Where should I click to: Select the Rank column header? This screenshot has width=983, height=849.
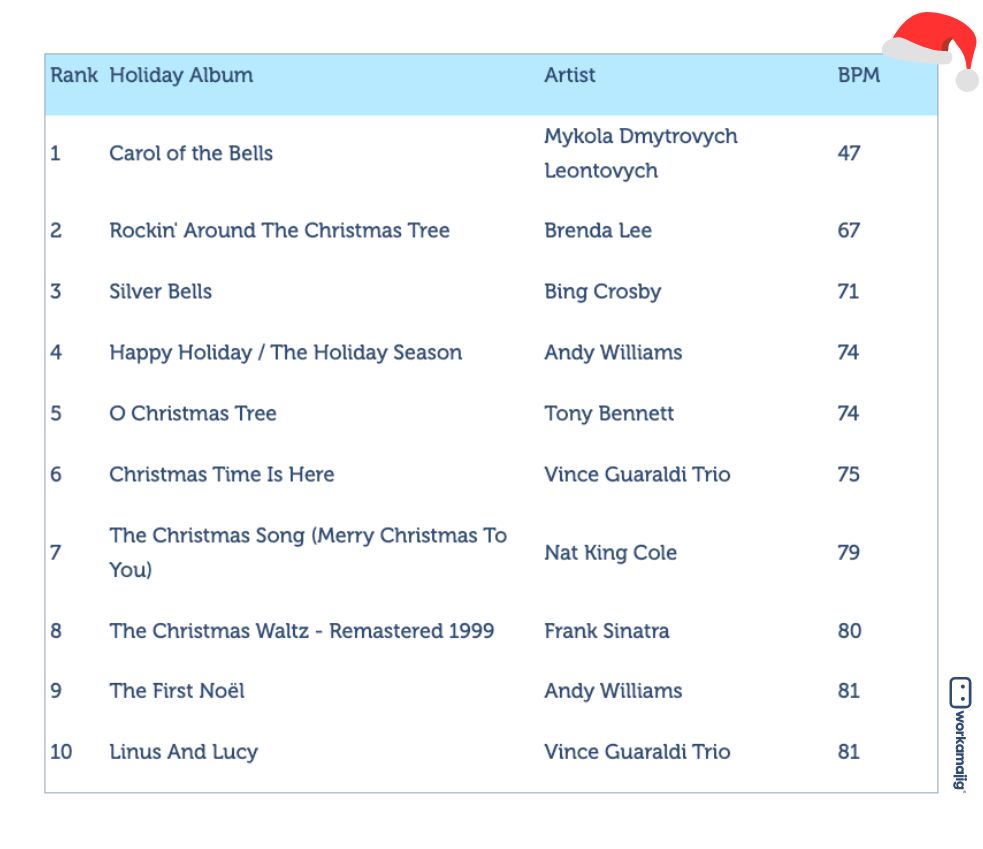(x=74, y=75)
